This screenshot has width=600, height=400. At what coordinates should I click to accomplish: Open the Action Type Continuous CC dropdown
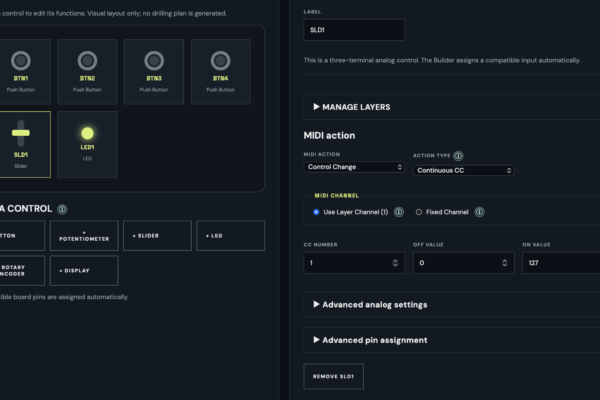pos(463,170)
